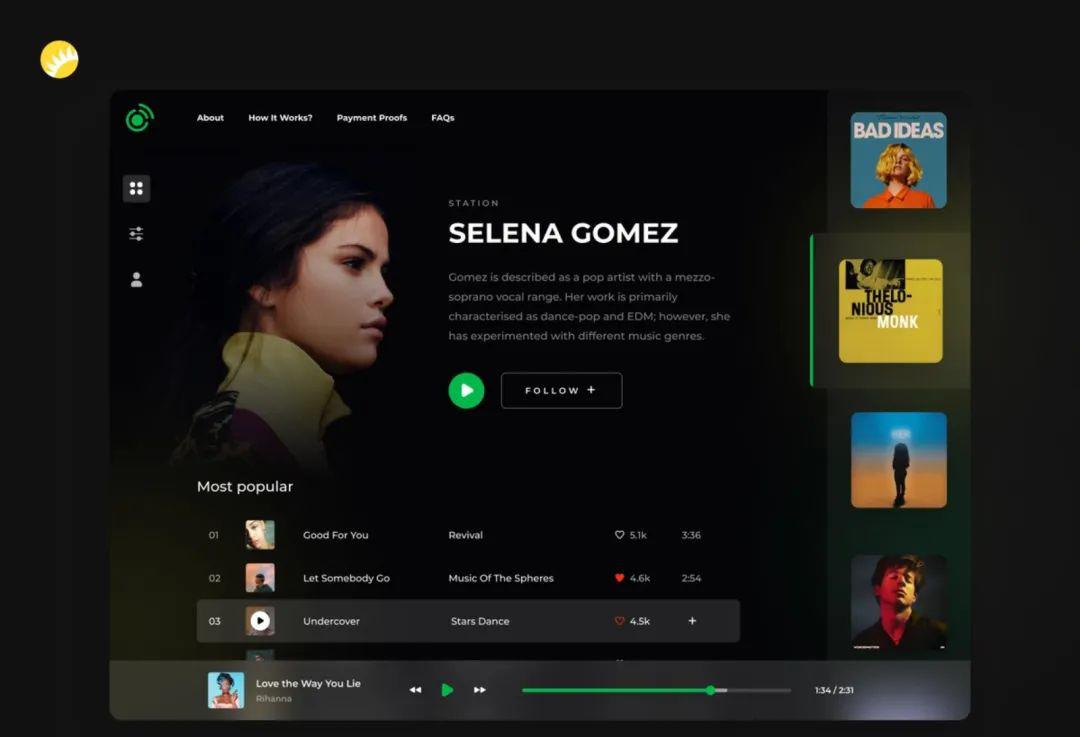This screenshot has width=1080, height=737.
Task: Open the FAQs menu item
Action: (x=443, y=118)
